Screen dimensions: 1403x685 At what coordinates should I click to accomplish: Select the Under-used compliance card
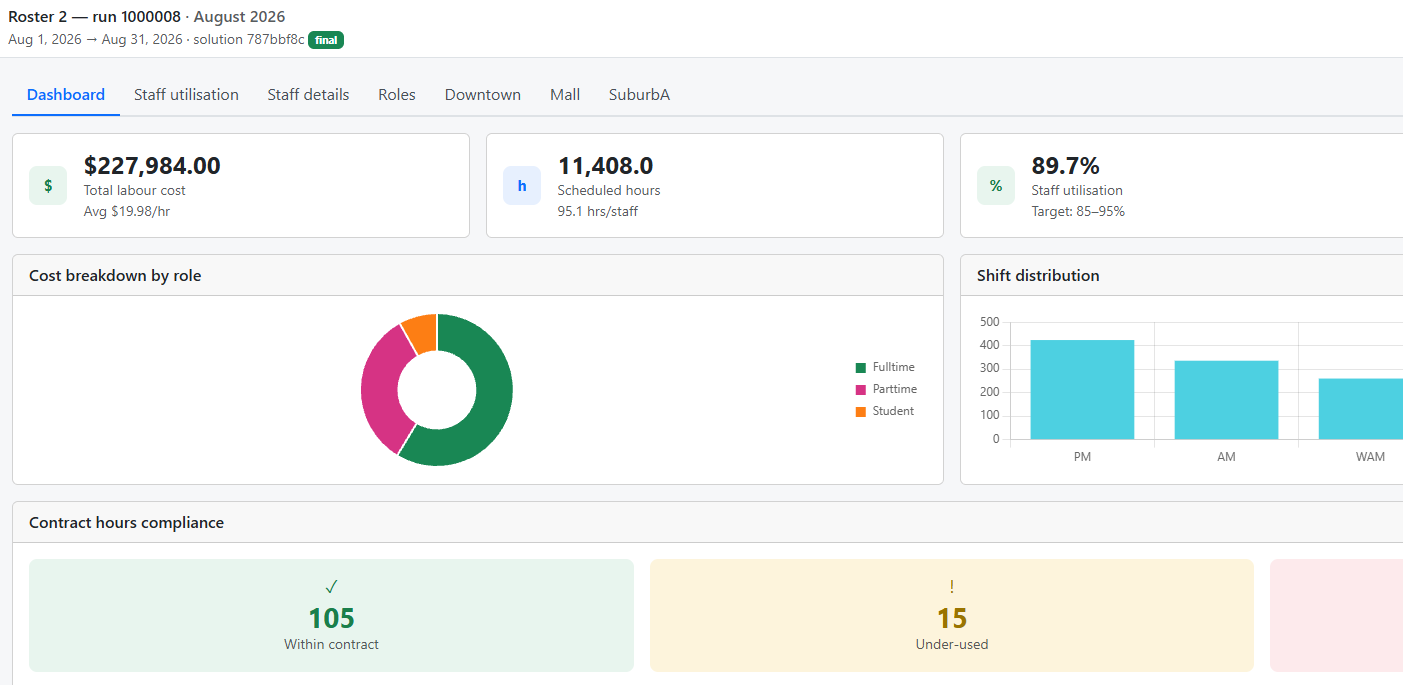[952, 615]
